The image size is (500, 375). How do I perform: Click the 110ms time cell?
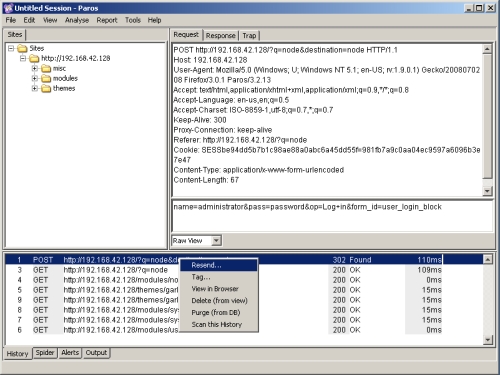tap(429, 260)
